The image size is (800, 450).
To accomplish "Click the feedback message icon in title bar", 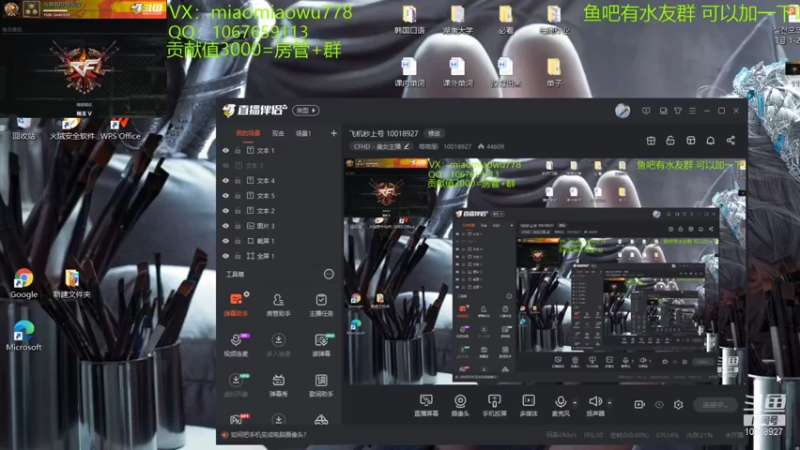I will (x=646, y=111).
